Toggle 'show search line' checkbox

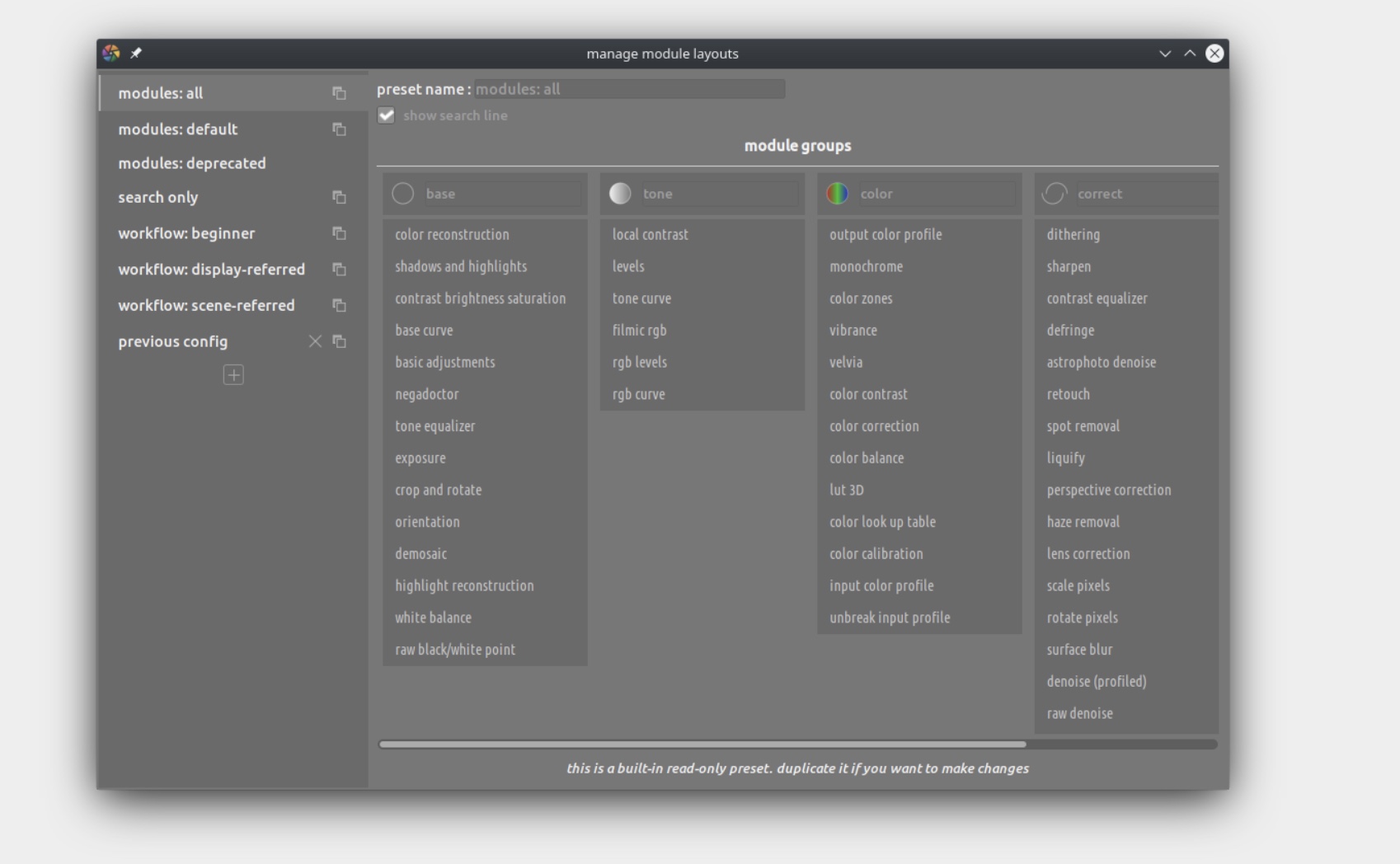(x=386, y=115)
